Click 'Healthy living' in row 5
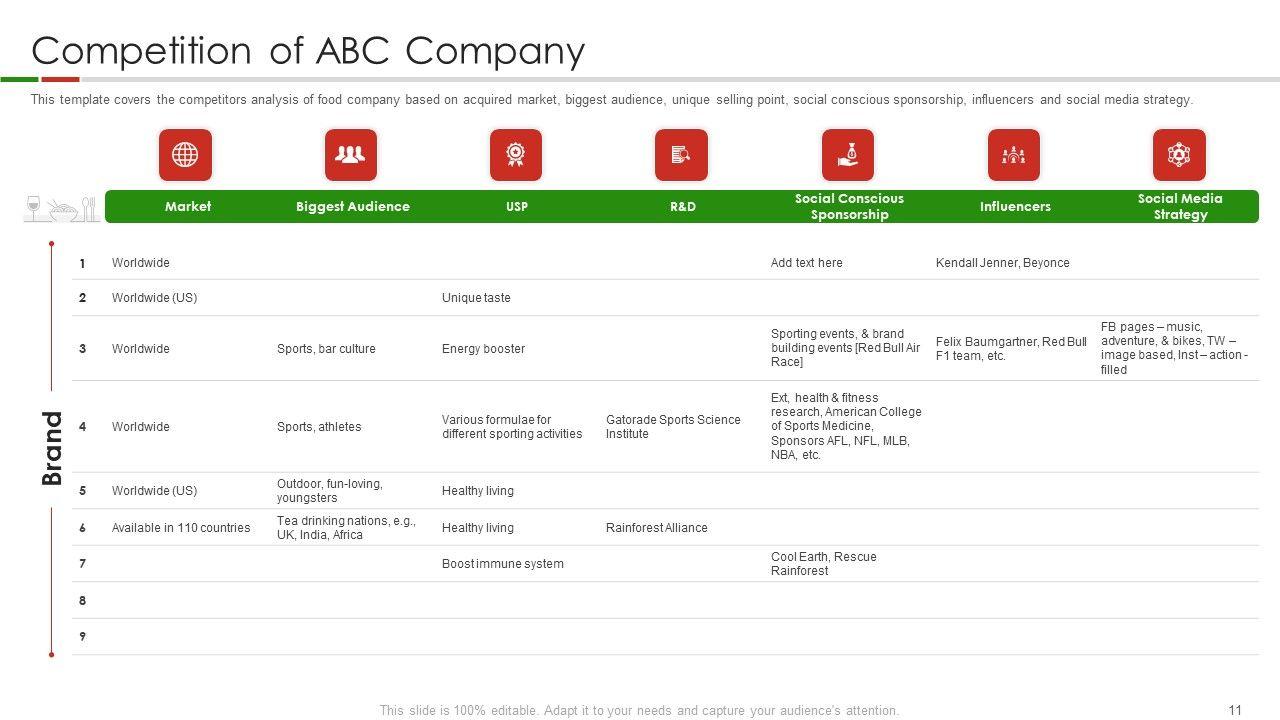Screen dimensions: 1280x720 [x=478, y=491]
